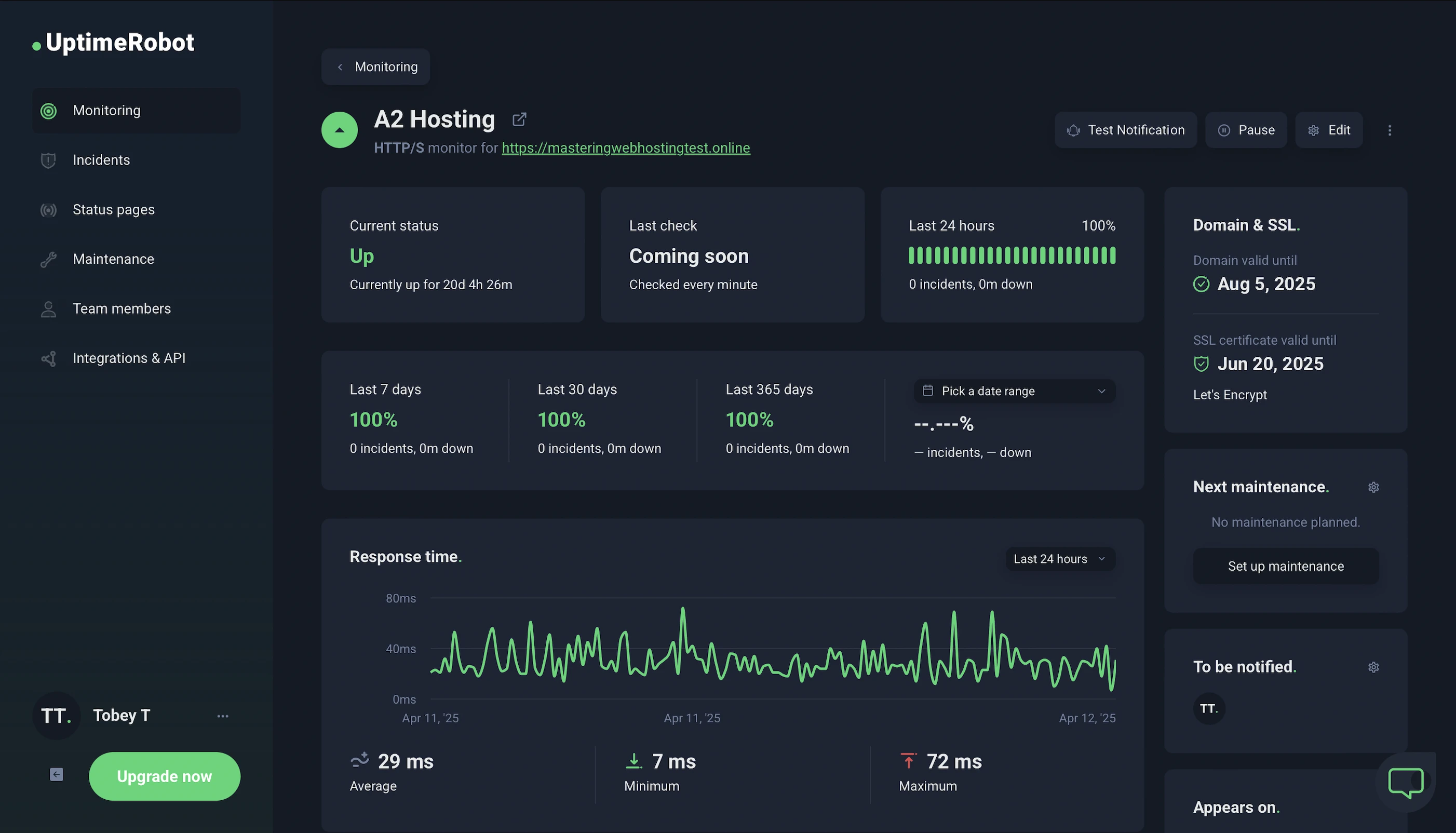The image size is (1456, 833).
Task: Open the Last 24 hours response dropdown
Action: click(1060, 559)
